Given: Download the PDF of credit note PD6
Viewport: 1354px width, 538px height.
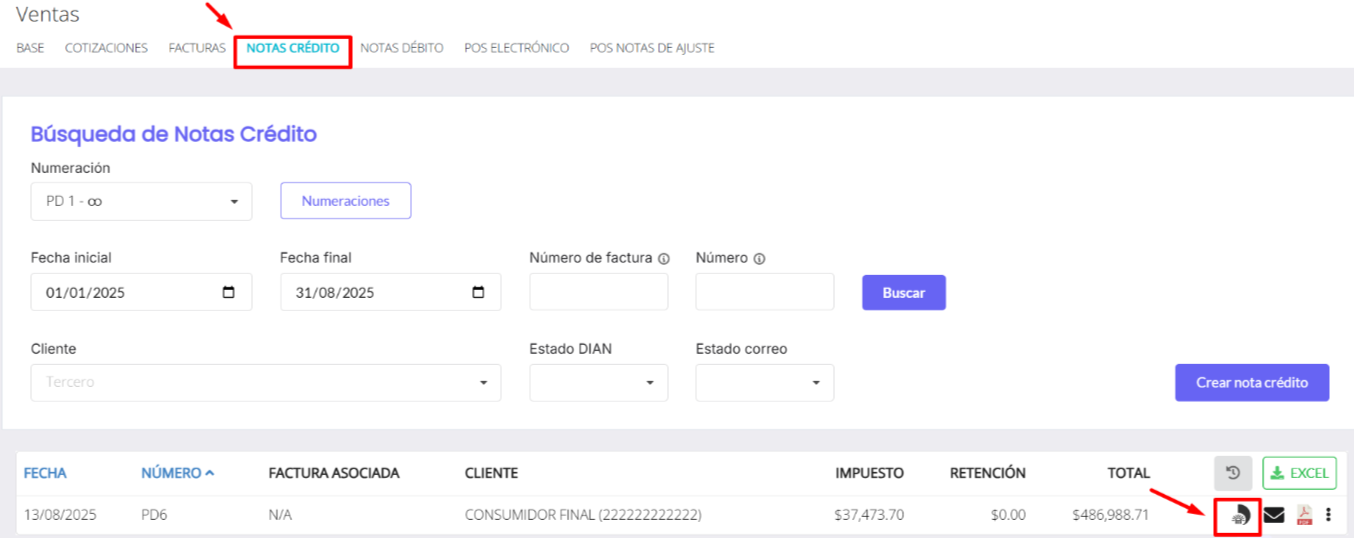Looking at the screenshot, I should [1304, 515].
